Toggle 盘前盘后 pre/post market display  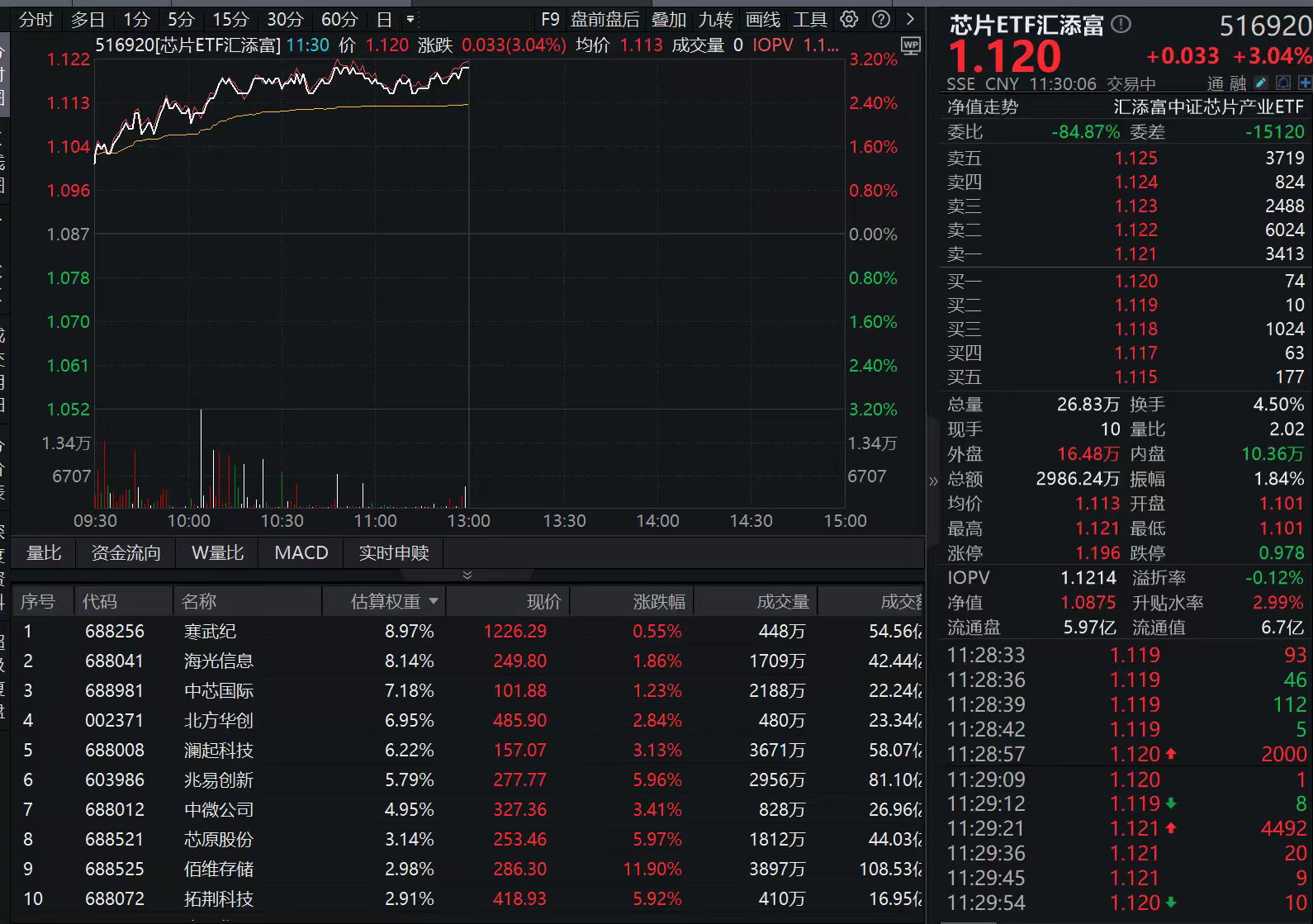pyautogui.click(x=605, y=19)
